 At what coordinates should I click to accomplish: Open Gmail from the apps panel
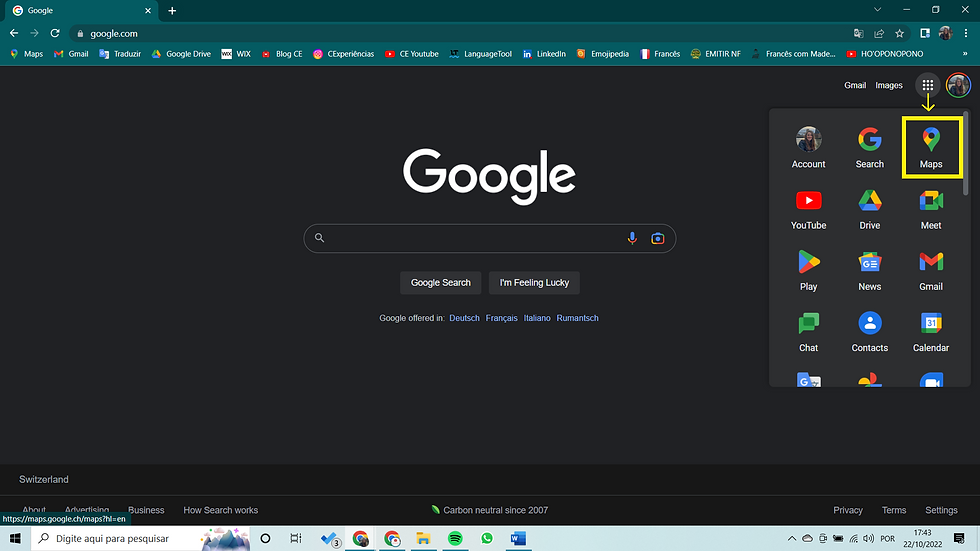pos(931,270)
